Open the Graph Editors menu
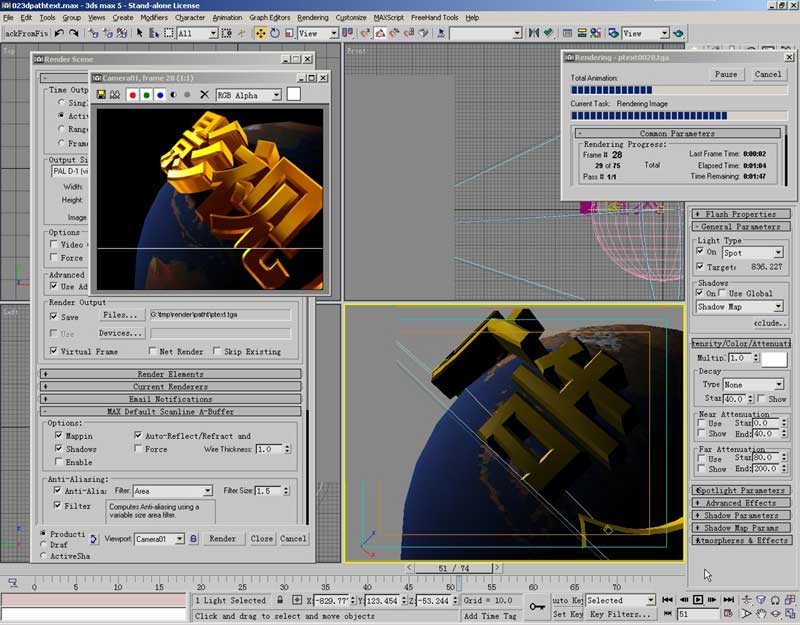The image size is (800, 625). 270,18
